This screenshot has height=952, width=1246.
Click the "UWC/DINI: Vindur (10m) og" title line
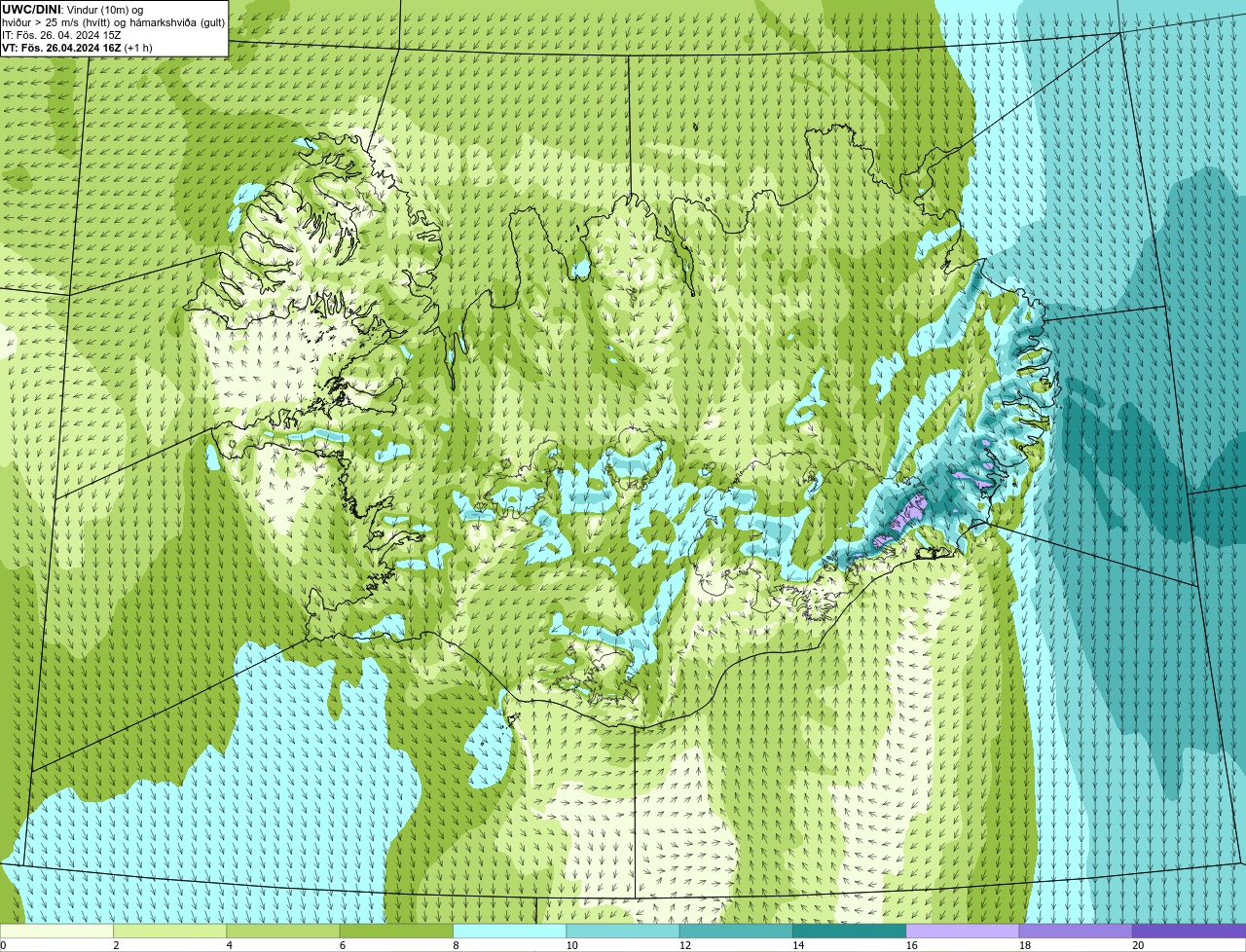[73, 10]
